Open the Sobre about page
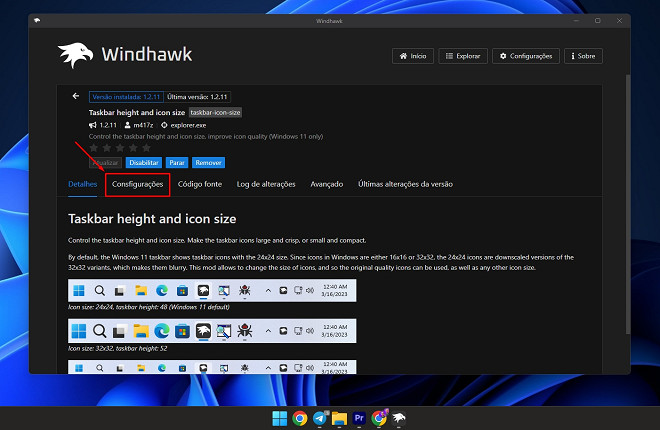Image resolution: width=660 pixels, height=430 pixels. [583, 56]
